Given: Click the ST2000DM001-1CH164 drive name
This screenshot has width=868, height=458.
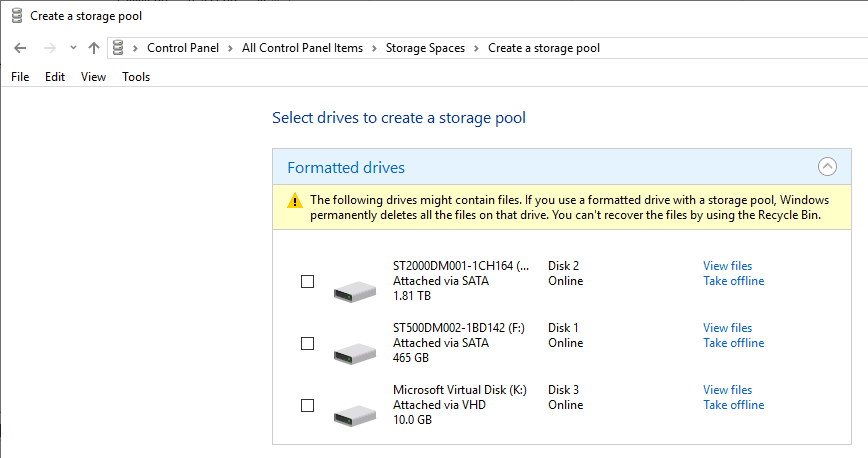Looking at the screenshot, I should point(461,266).
